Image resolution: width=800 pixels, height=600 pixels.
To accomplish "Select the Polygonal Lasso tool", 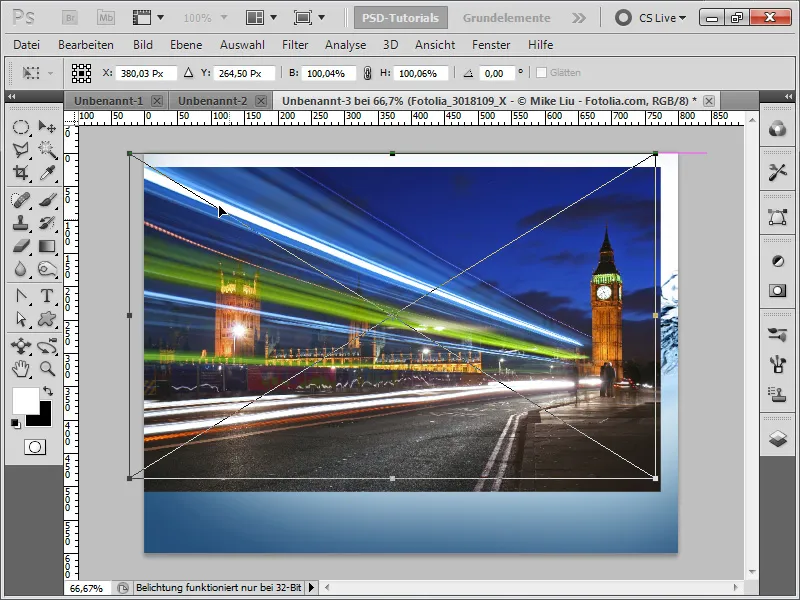I will [x=20, y=149].
